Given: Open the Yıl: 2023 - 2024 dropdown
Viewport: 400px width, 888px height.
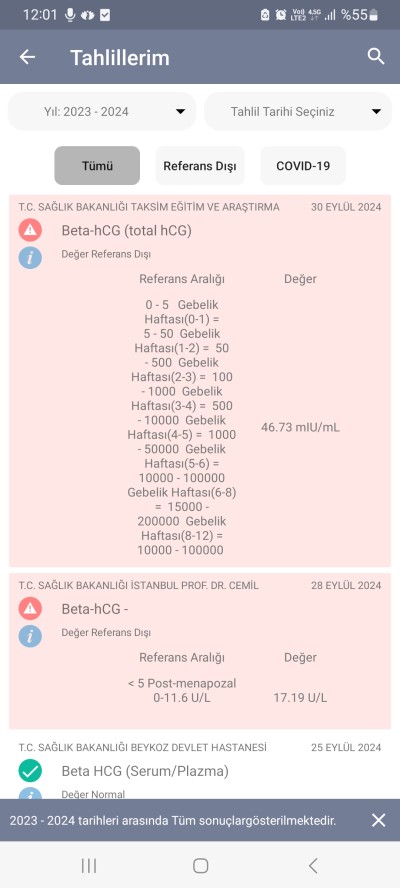Looking at the screenshot, I should point(102,112).
